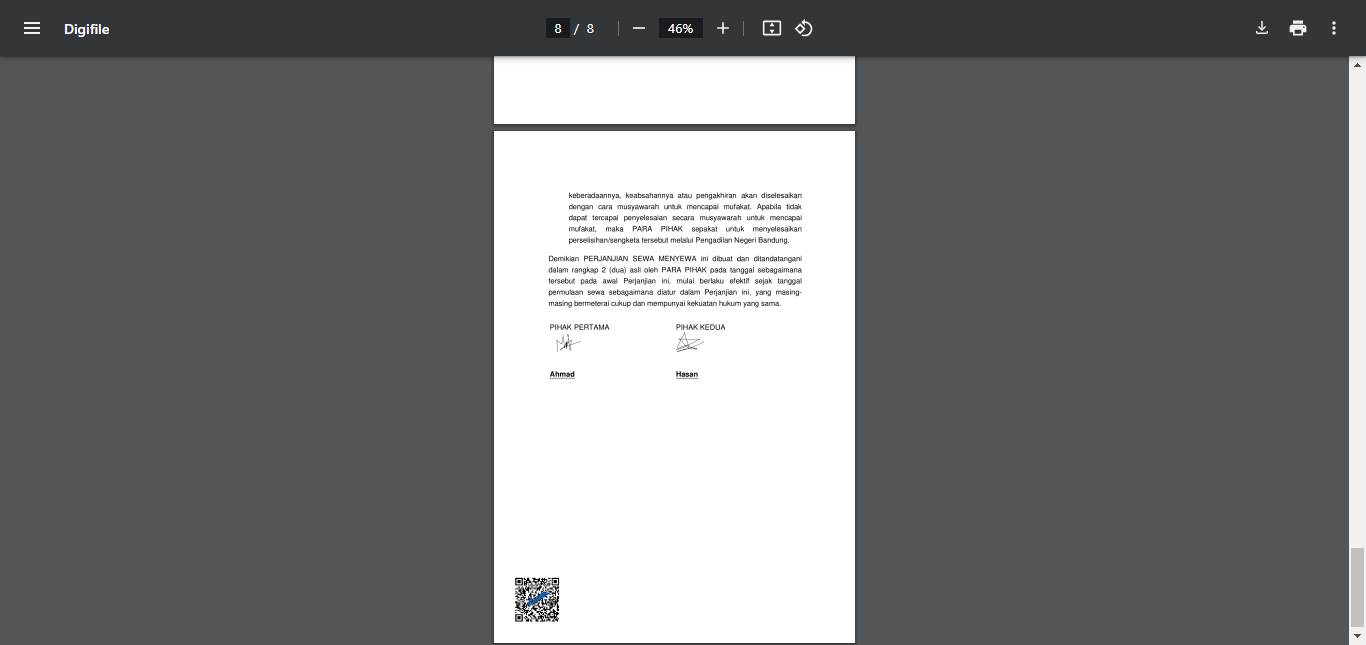Viewport: 1366px width, 645px height.
Task: Click the PIHAK KEDUA label
Action: 700,327
